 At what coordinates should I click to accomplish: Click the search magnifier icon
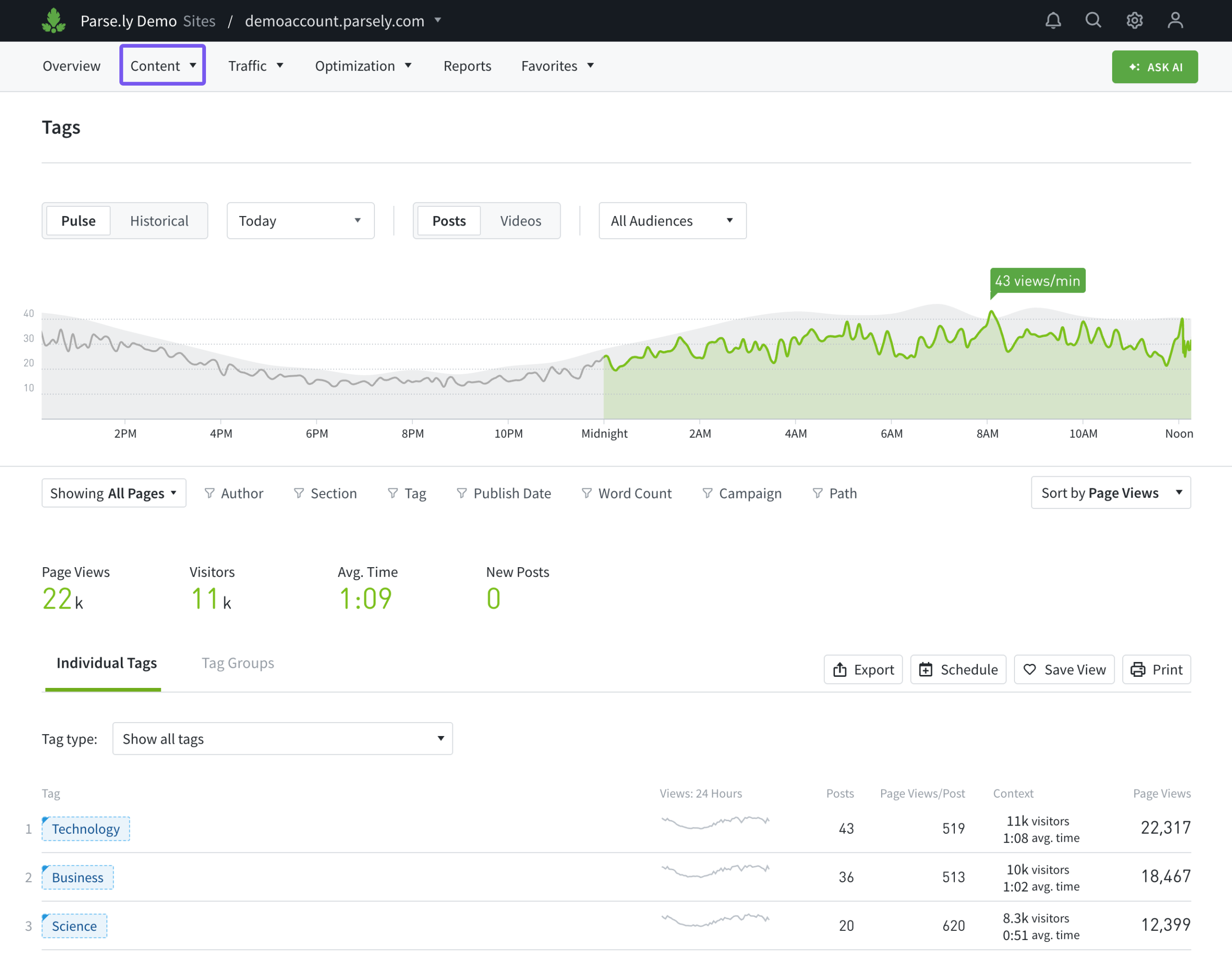point(1093,21)
